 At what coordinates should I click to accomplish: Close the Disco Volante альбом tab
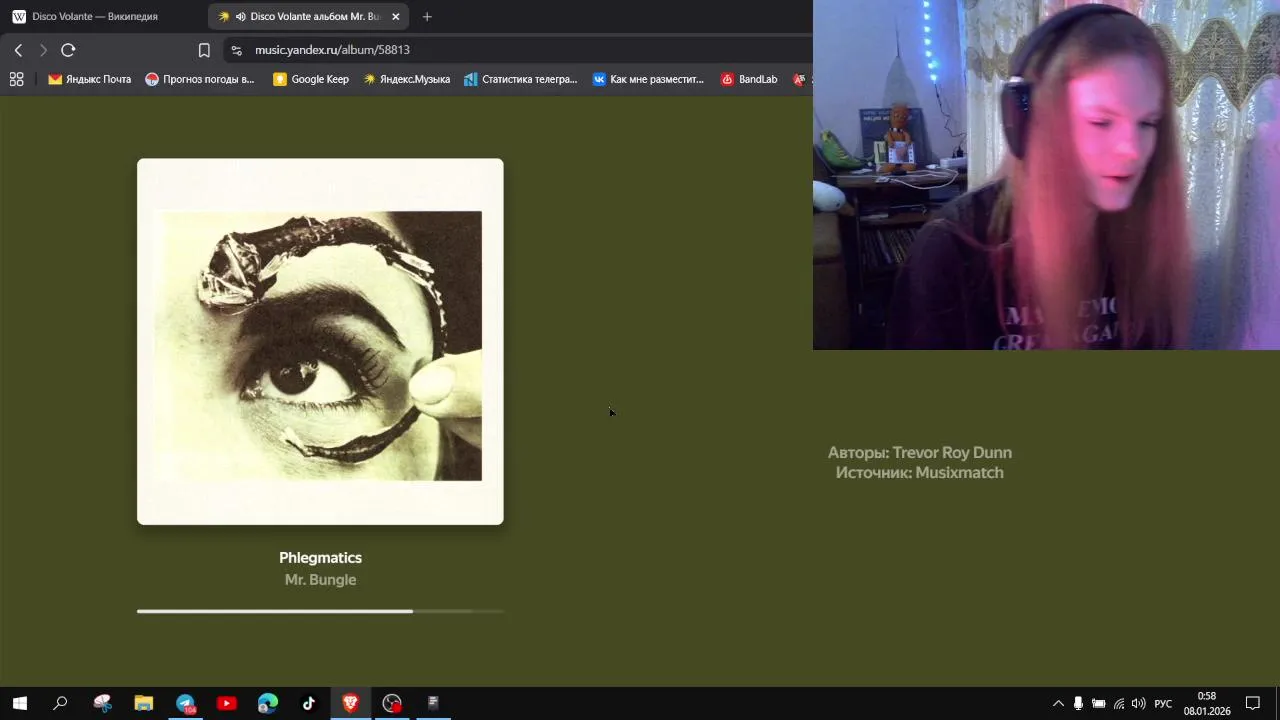(396, 16)
